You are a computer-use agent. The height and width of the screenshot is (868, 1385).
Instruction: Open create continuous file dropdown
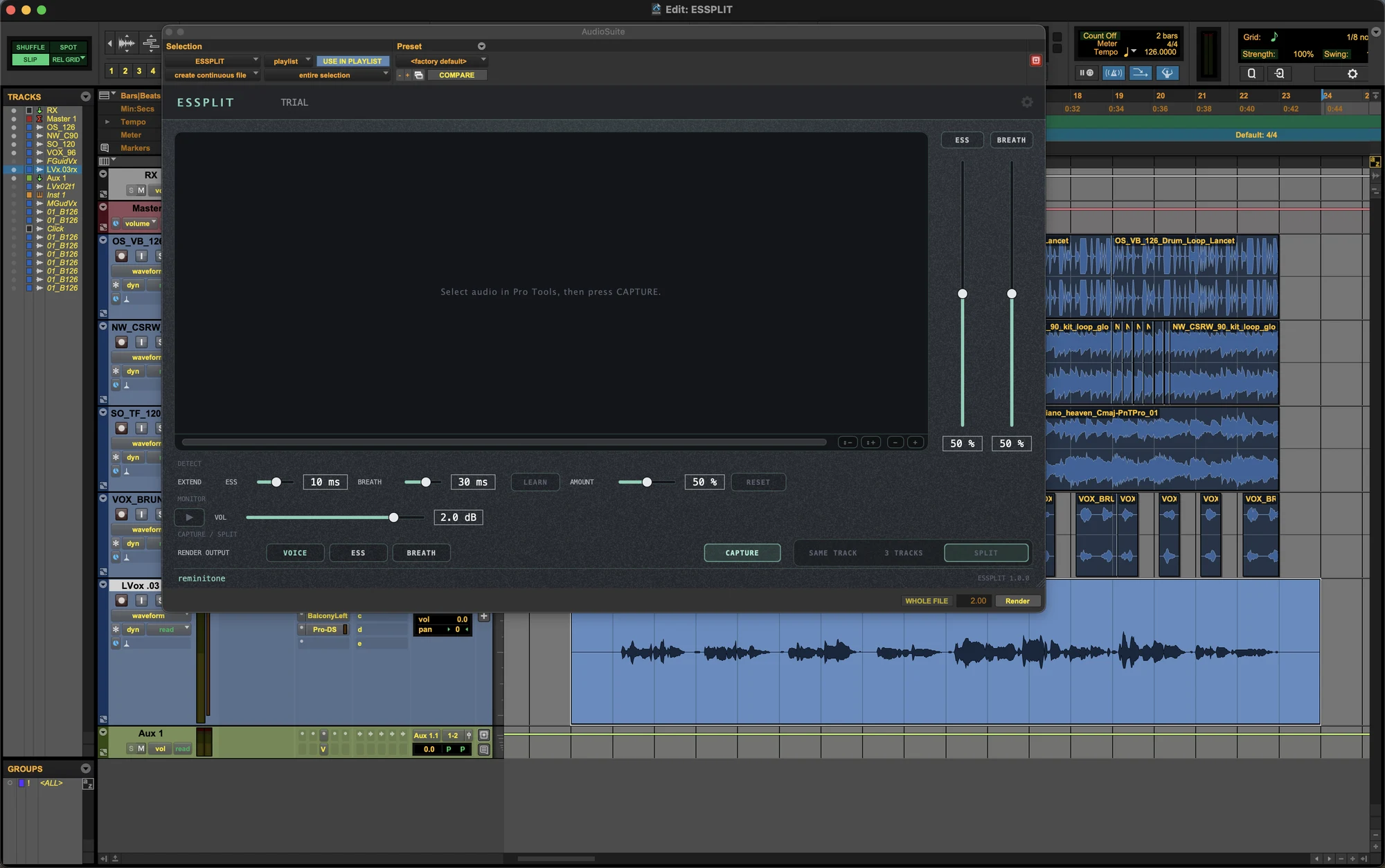tap(212, 75)
